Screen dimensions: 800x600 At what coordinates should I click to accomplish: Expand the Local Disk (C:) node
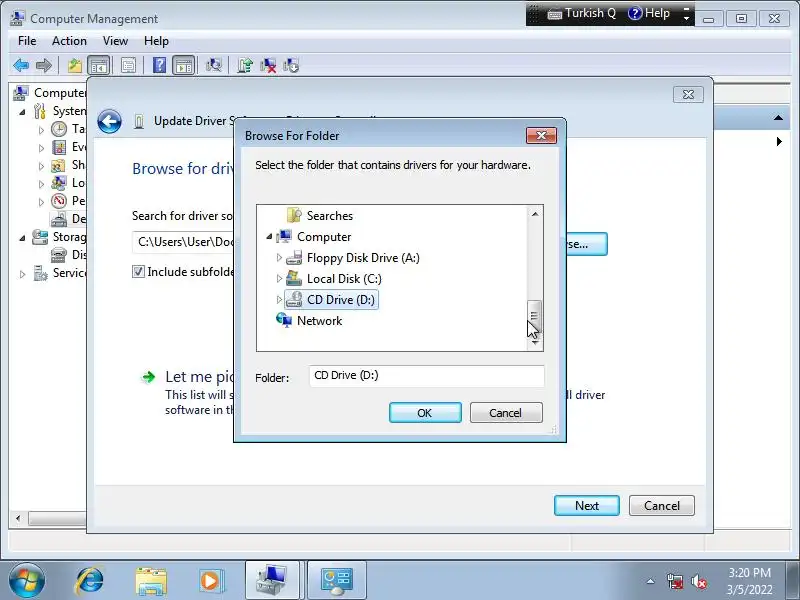pos(279,279)
